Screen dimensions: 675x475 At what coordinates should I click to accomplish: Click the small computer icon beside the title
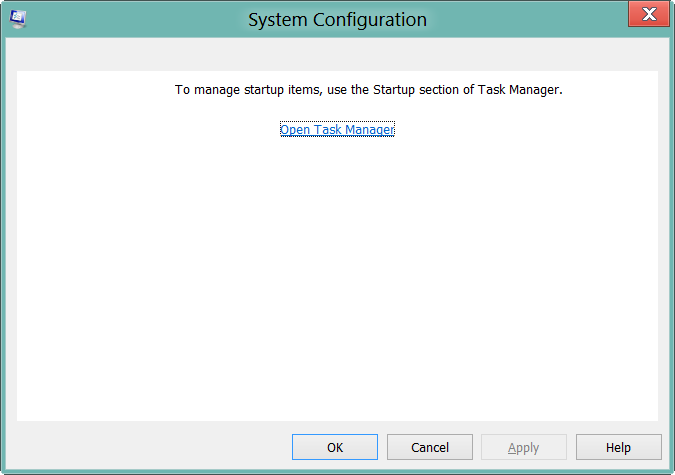coord(19,17)
